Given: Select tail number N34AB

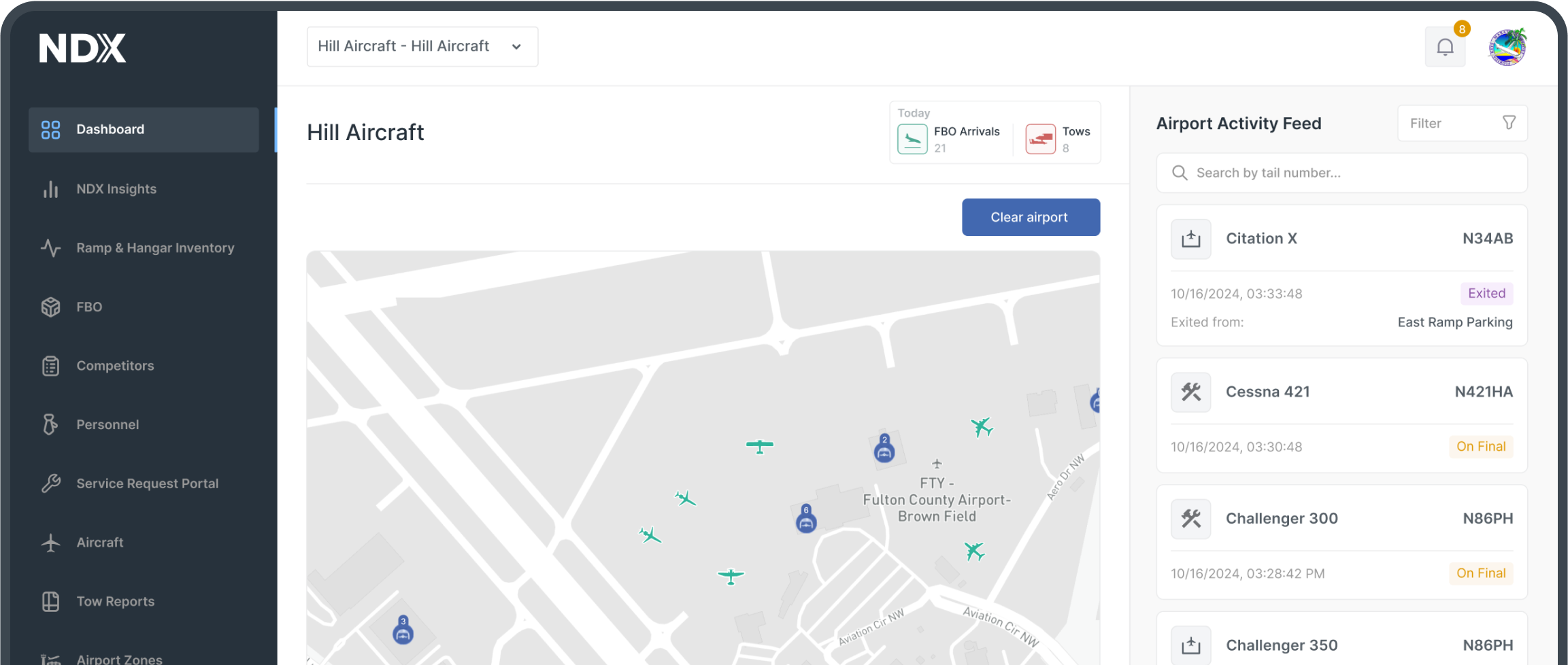Looking at the screenshot, I should [x=1488, y=239].
